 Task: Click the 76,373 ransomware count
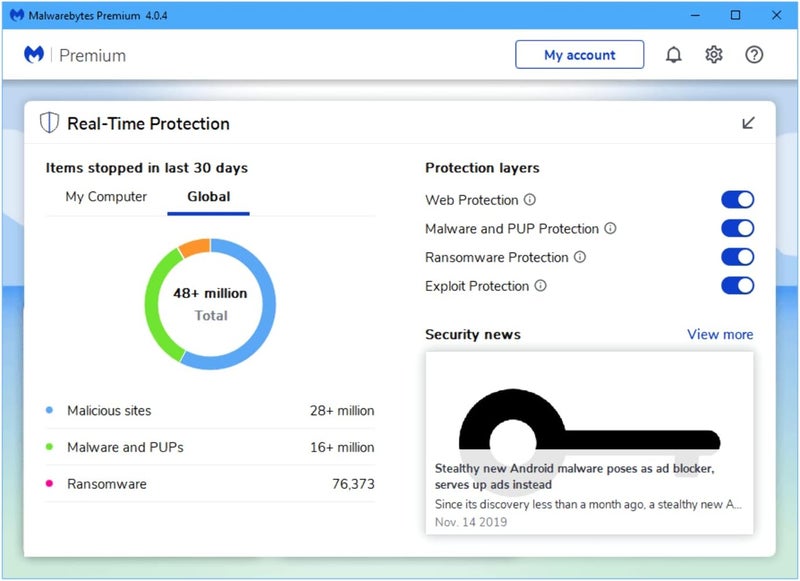353,484
